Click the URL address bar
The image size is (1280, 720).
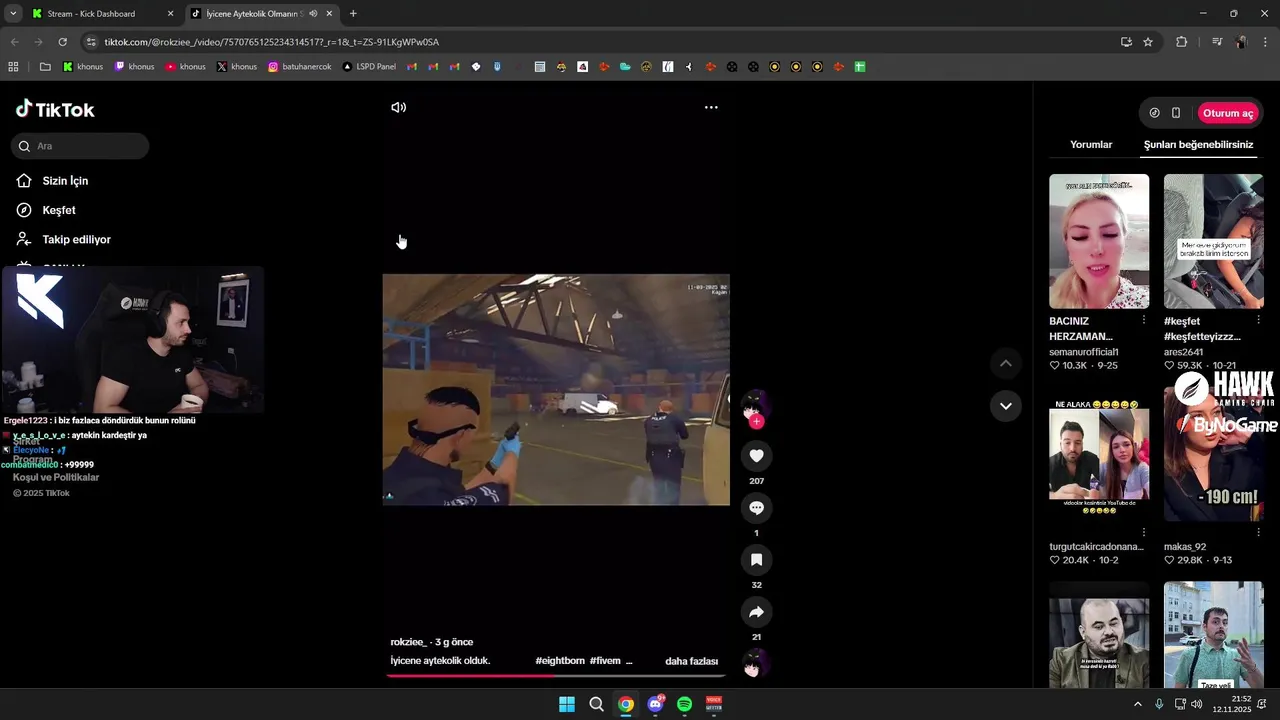click(600, 42)
